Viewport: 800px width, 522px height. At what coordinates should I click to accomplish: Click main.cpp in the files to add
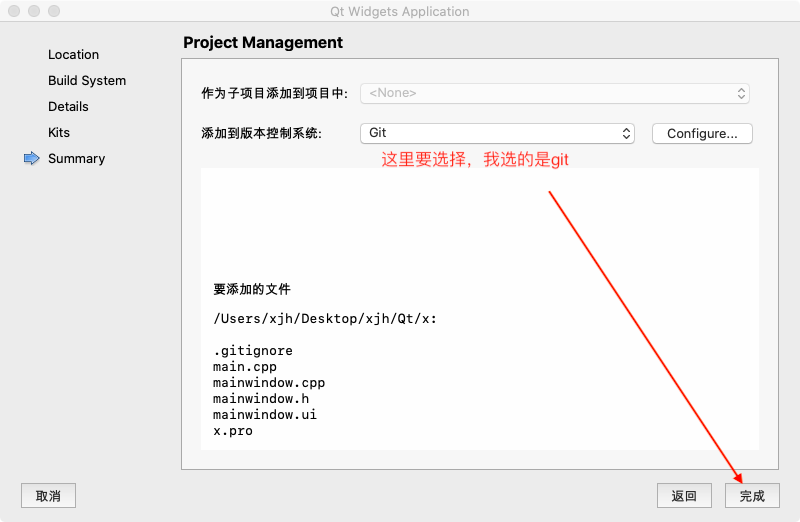point(245,367)
